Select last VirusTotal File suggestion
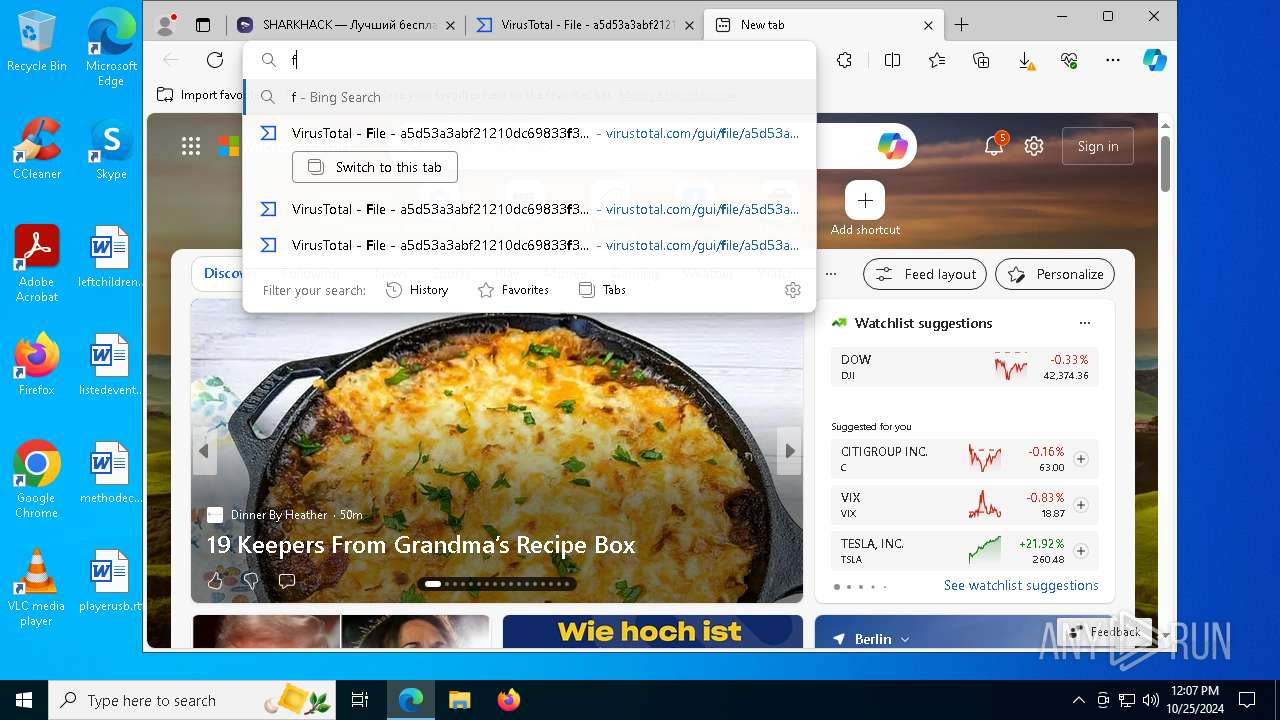This screenshot has width=1280, height=720. coord(530,245)
